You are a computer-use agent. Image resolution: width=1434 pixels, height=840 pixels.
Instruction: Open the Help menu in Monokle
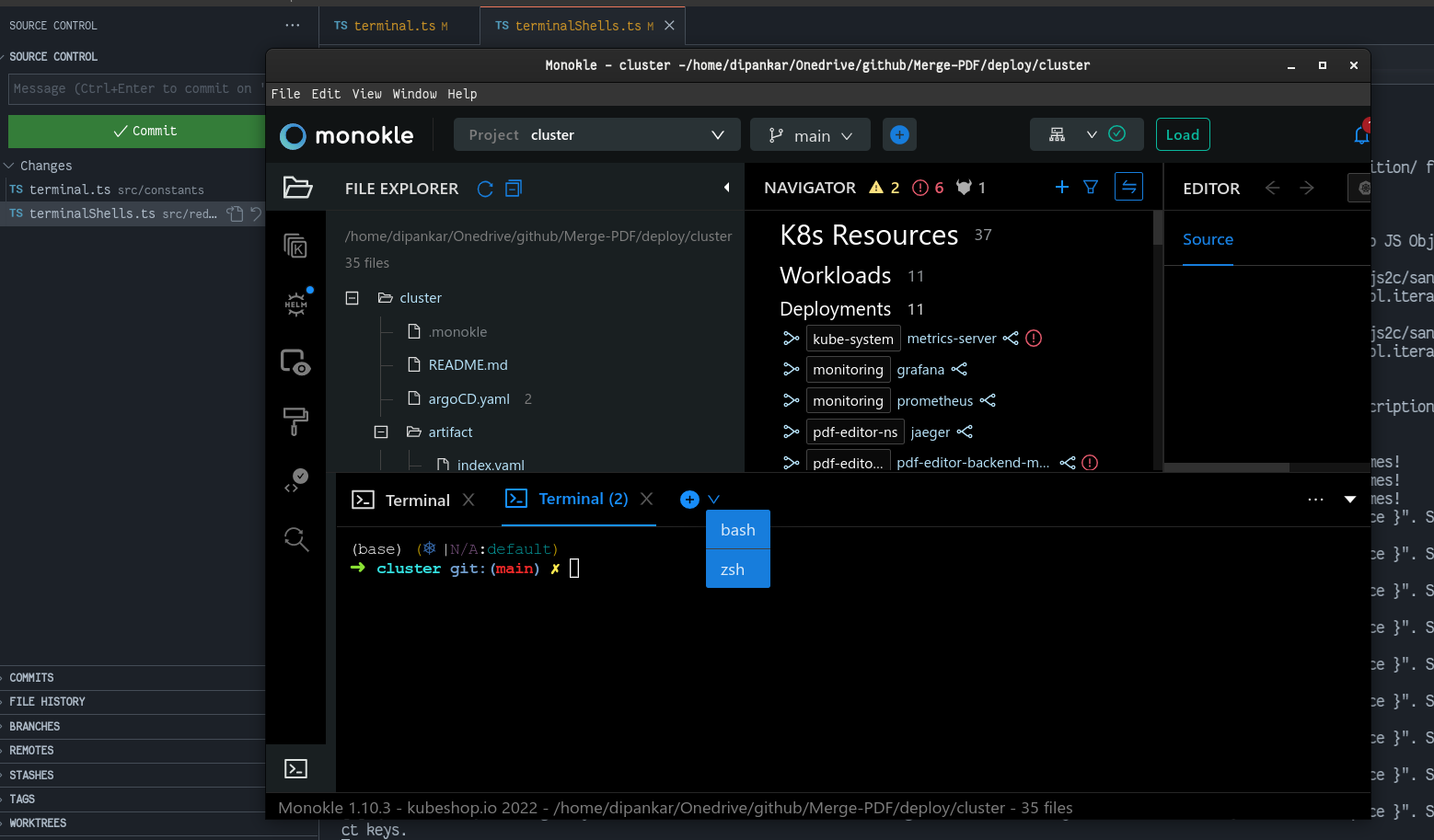click(462, 94)
